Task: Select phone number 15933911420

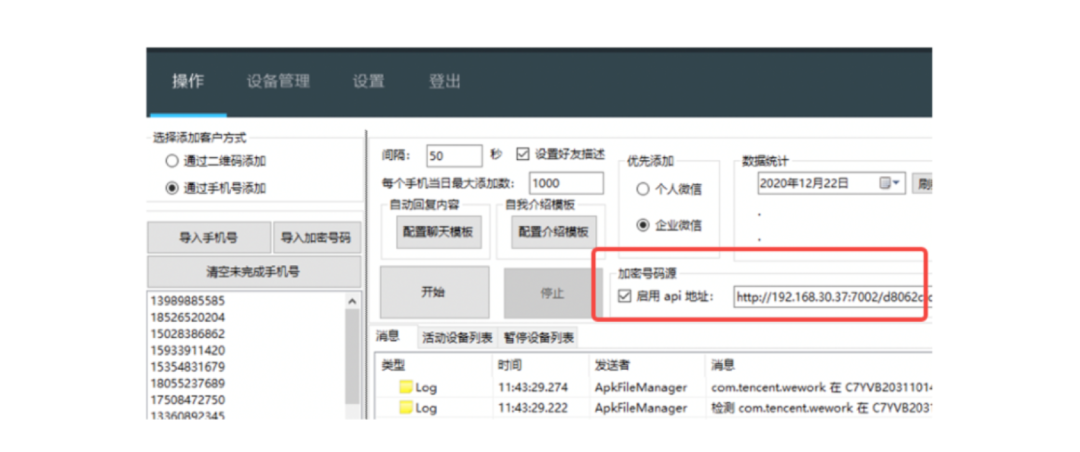Action: coord(187,350)
